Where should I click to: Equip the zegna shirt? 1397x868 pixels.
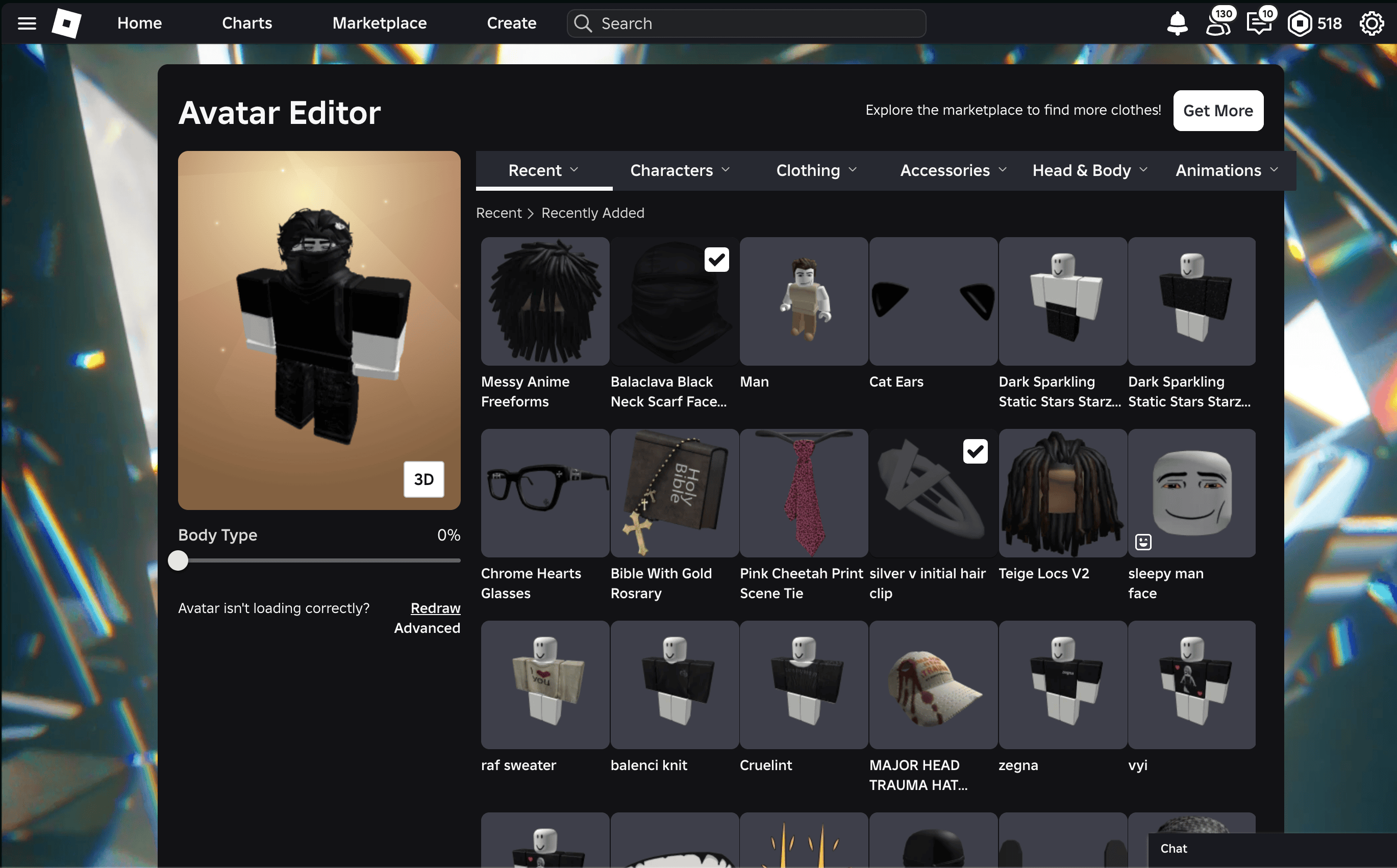point(1063,685)
